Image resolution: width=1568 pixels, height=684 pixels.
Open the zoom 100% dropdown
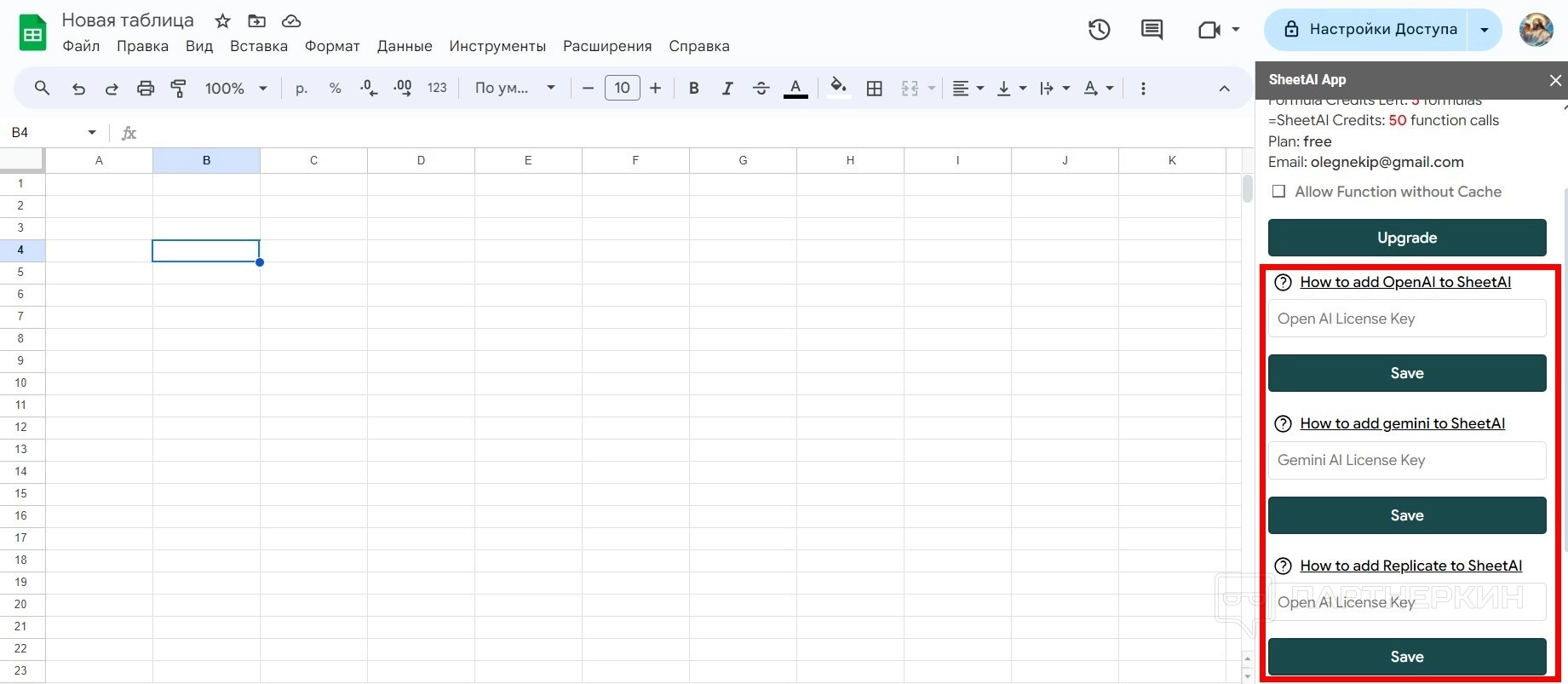click(236, 88)
